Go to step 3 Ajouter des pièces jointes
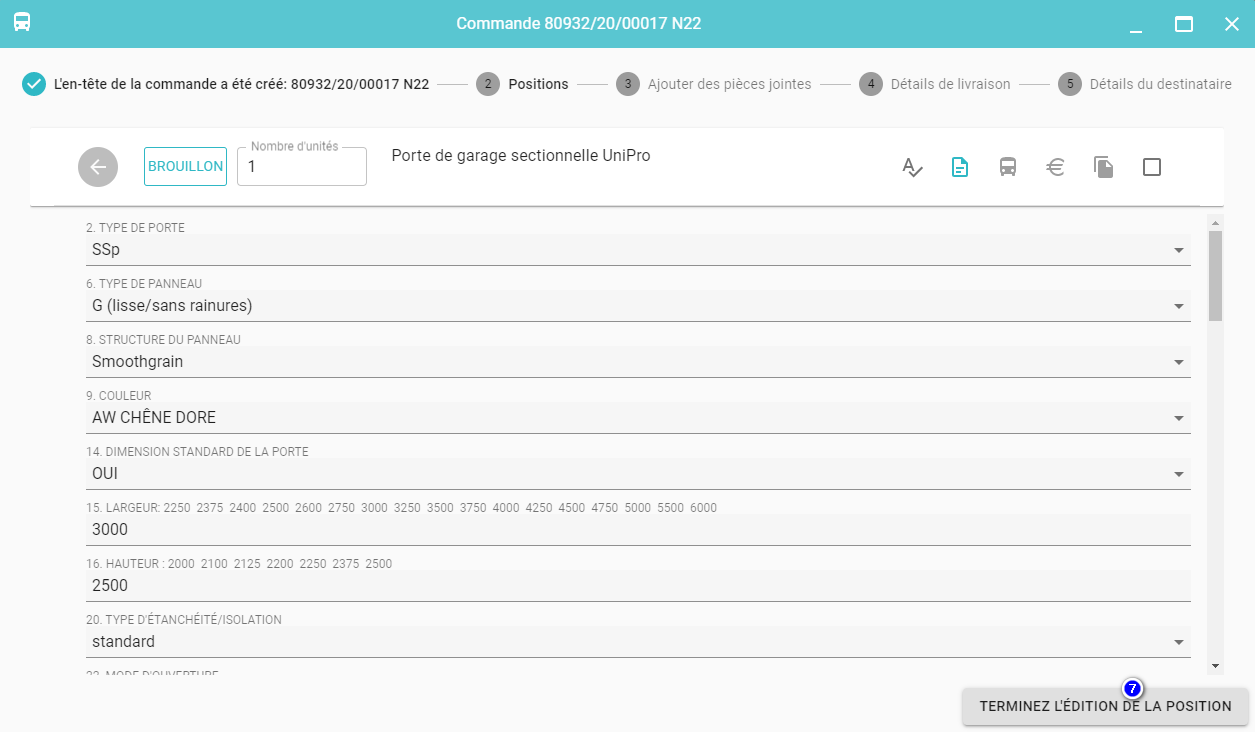This screenshot has height=732, width=1255. click(x=714, y=84)
